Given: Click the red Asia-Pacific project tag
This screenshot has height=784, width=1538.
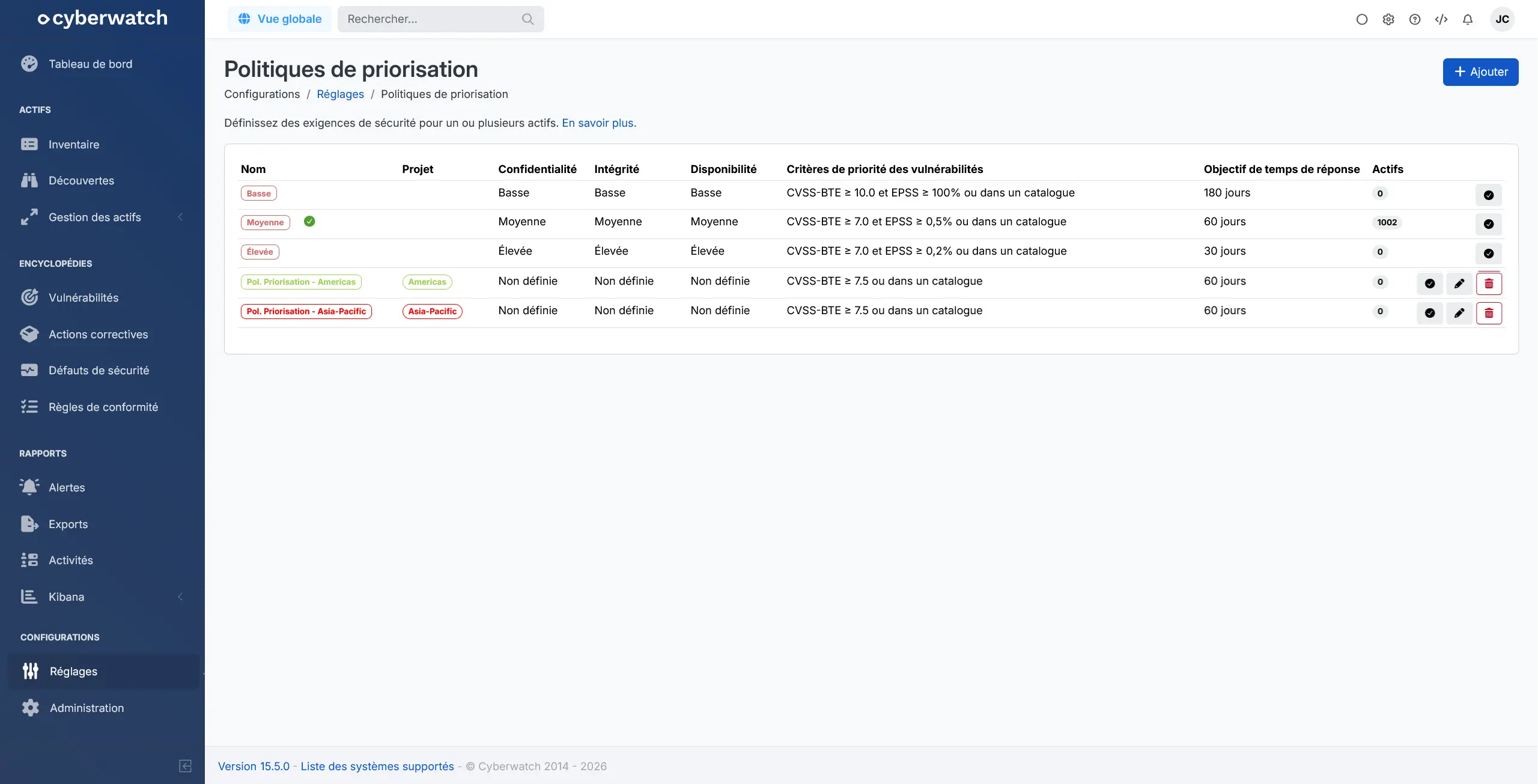Looking at the screenshot, I should coord(432,311).
